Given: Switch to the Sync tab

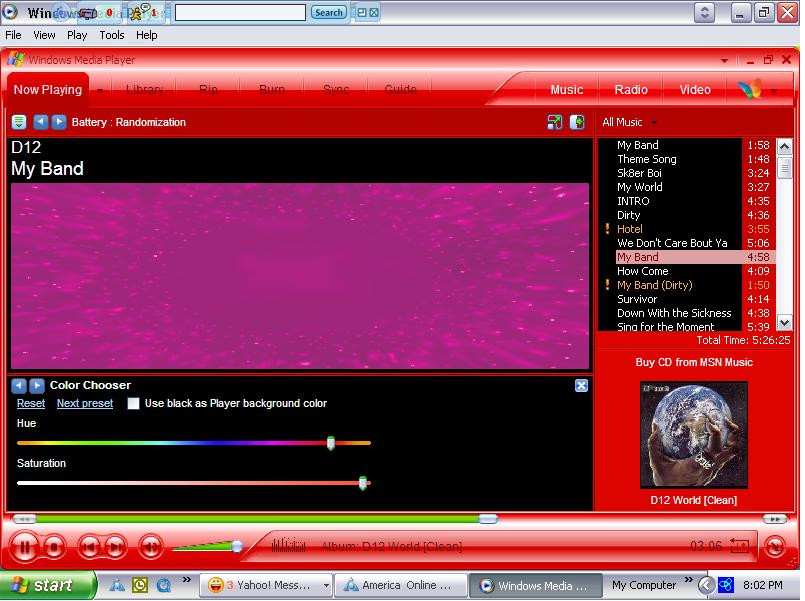Looking at the screenshot, I should click(x=336, y=90).
